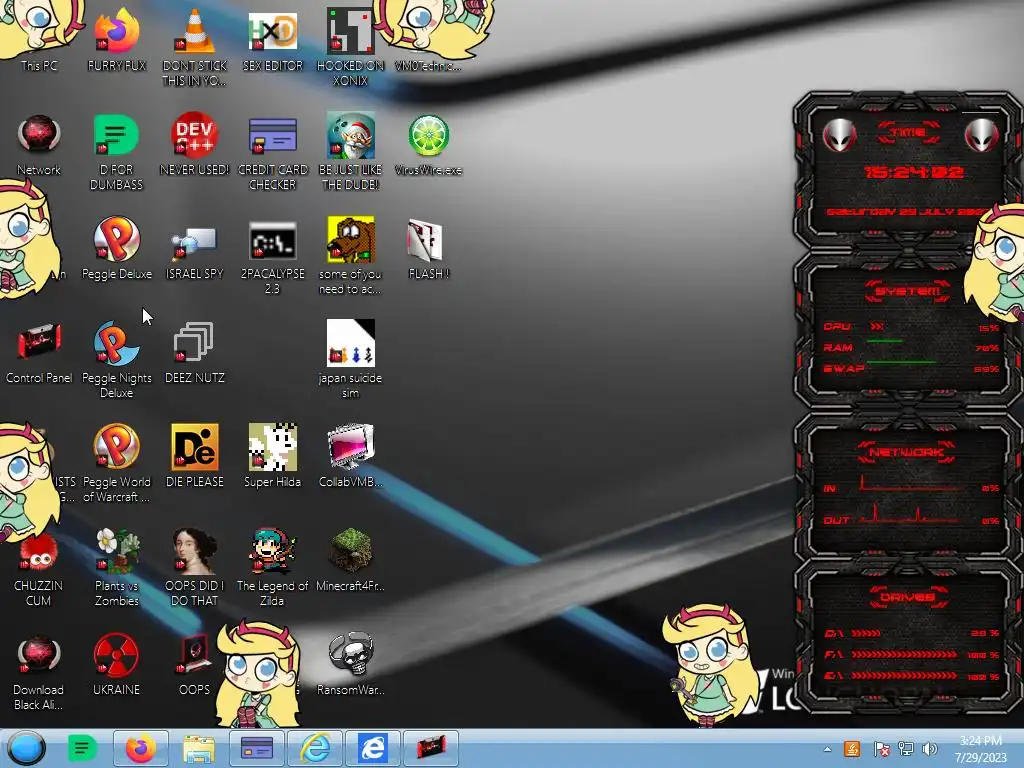This screenshot has width=1024, height=768.
Task: Click the network OUT graph
Action: [910, 515]
